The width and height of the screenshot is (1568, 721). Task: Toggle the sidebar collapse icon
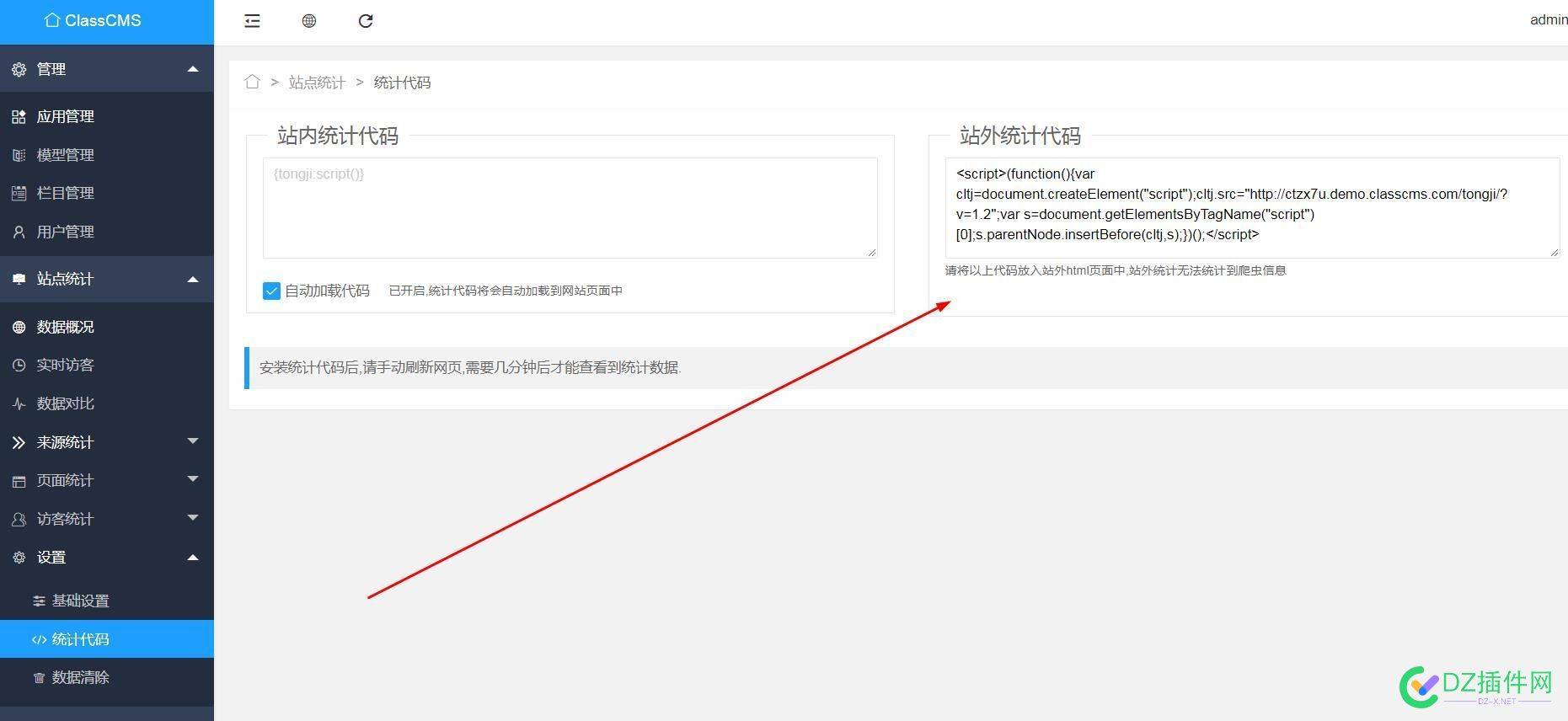pyautogui.click(x=252, y=21)
